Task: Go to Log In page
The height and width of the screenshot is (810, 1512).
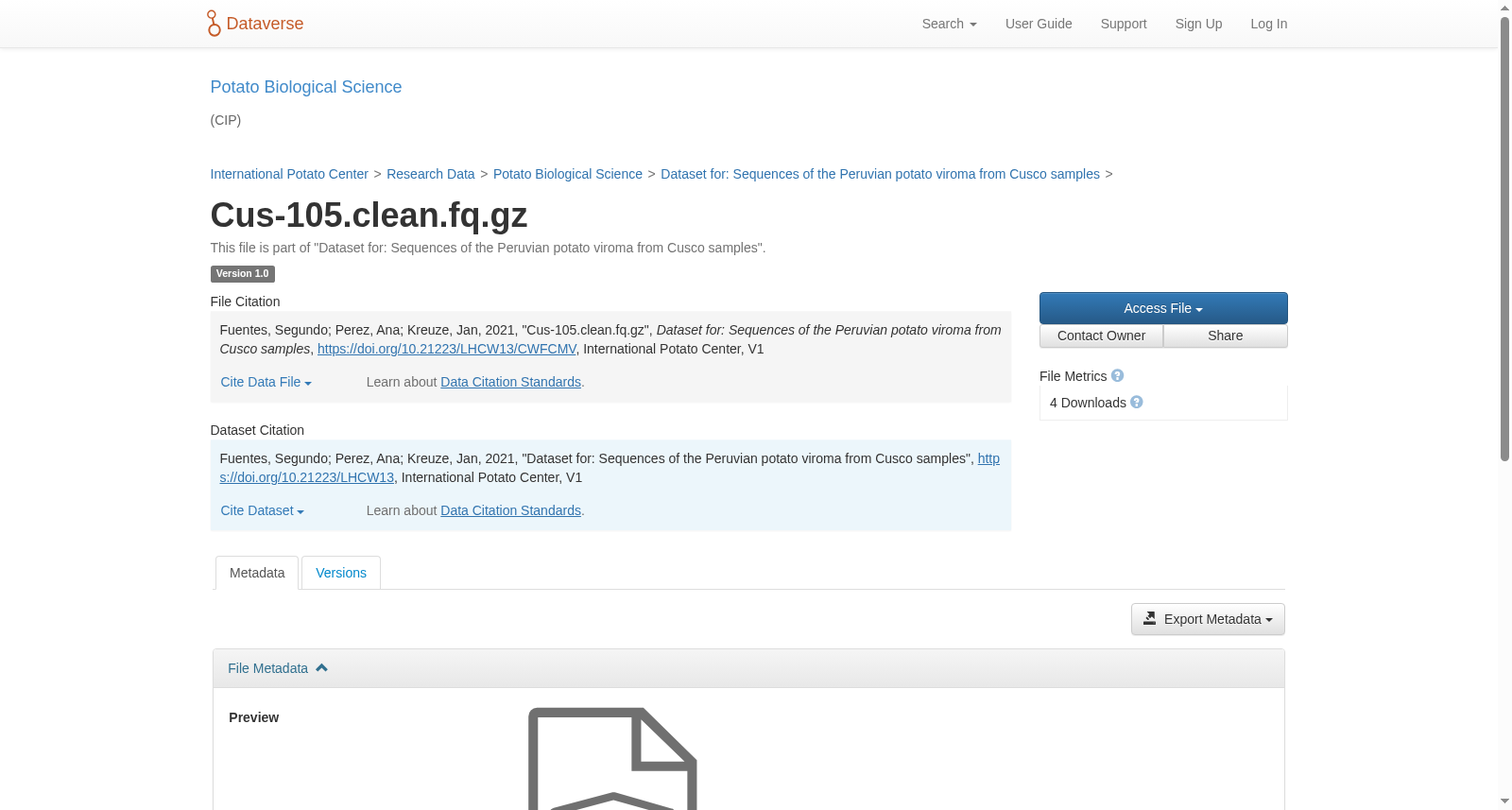Action: [1268, 24]
